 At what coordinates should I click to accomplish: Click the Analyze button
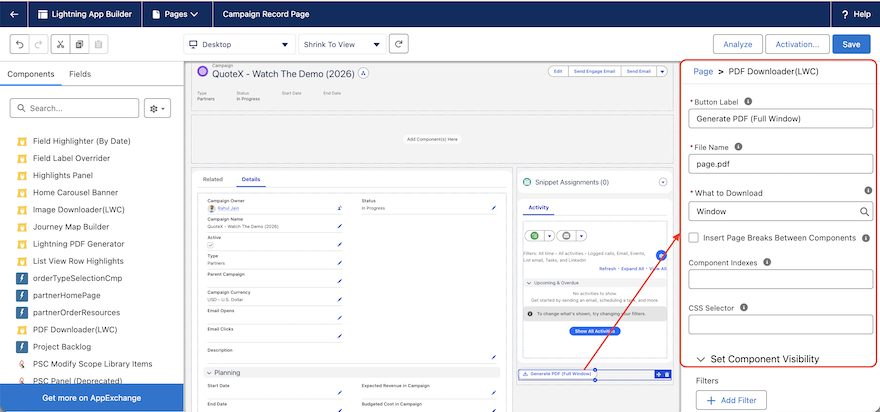[x=737, y=44]
